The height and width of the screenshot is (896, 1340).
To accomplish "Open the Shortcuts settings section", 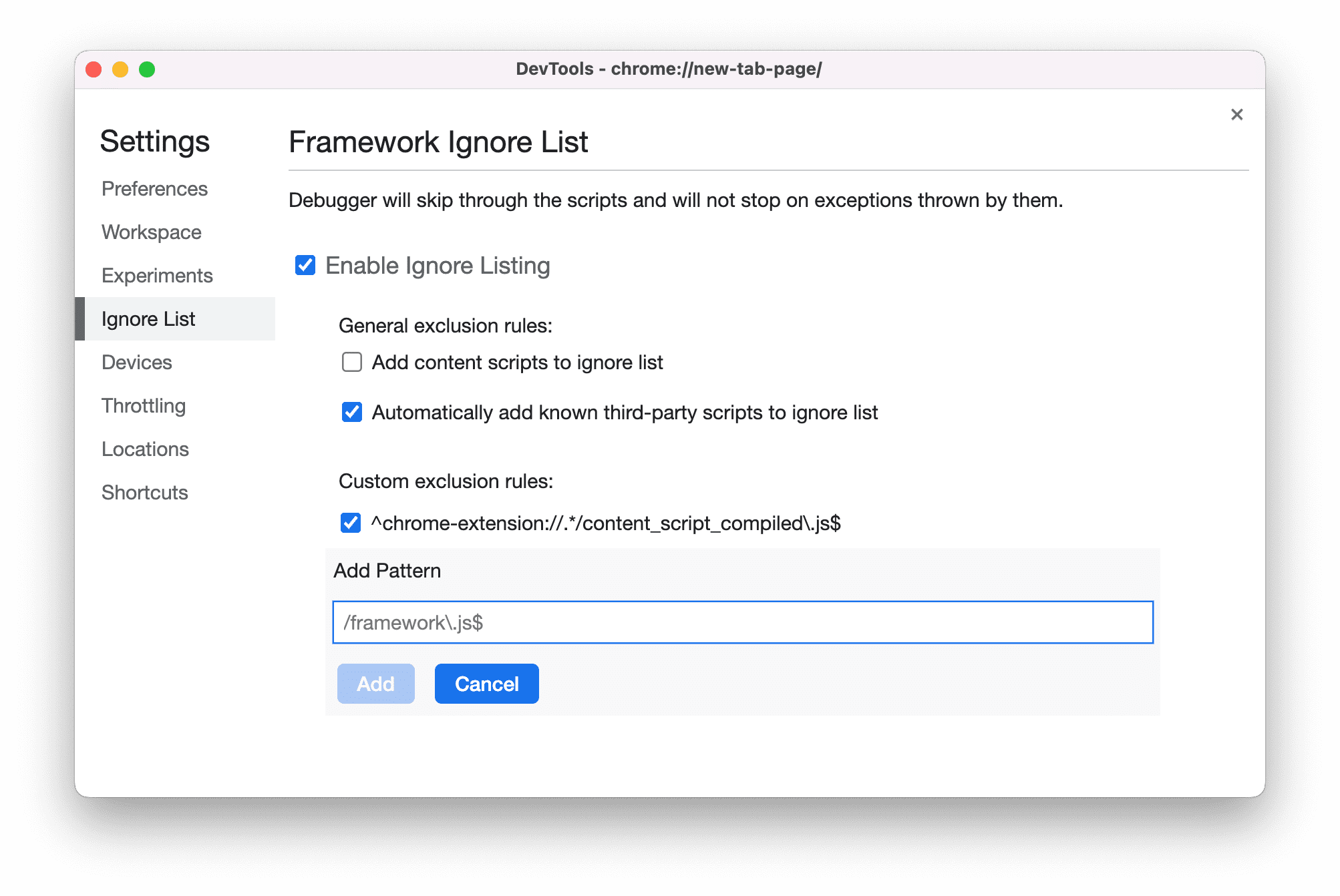I will (143, 491).
